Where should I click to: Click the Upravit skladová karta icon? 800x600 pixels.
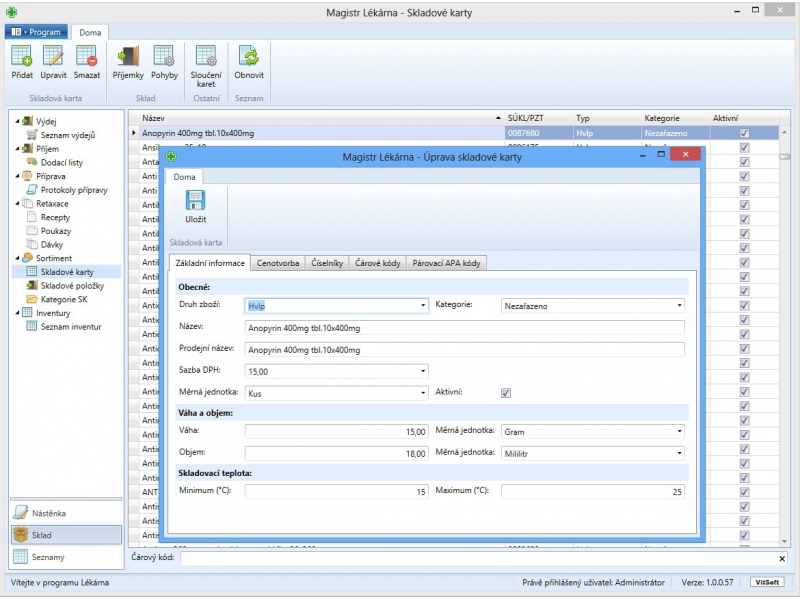[x=53, y=58]
